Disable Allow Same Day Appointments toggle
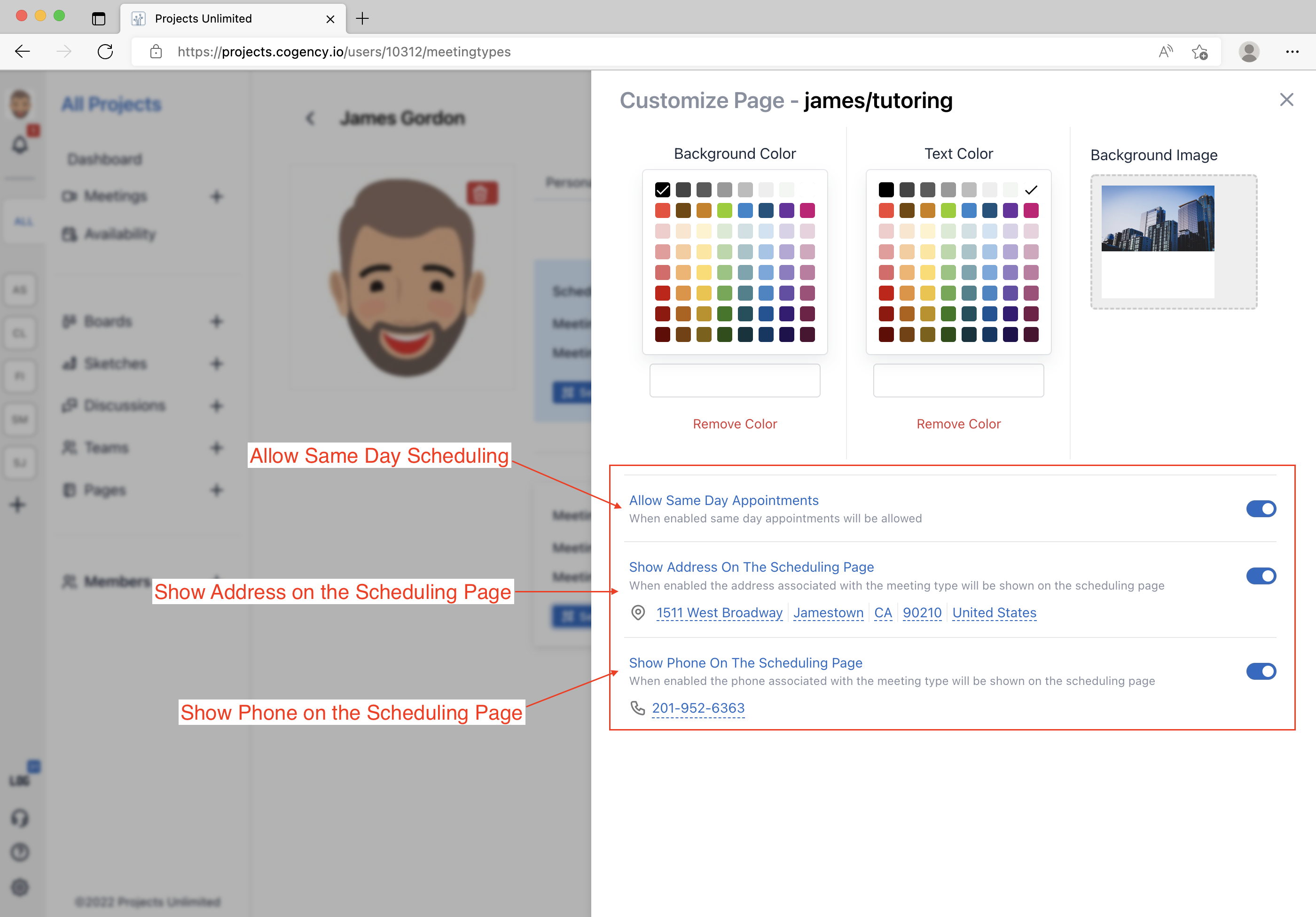 pyautogui.click(x=1261, y=509)
